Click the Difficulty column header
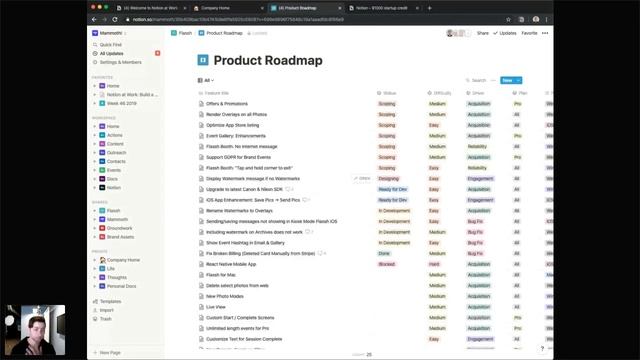The width and height of the screenshot is (640, 360). pos(439,93)
